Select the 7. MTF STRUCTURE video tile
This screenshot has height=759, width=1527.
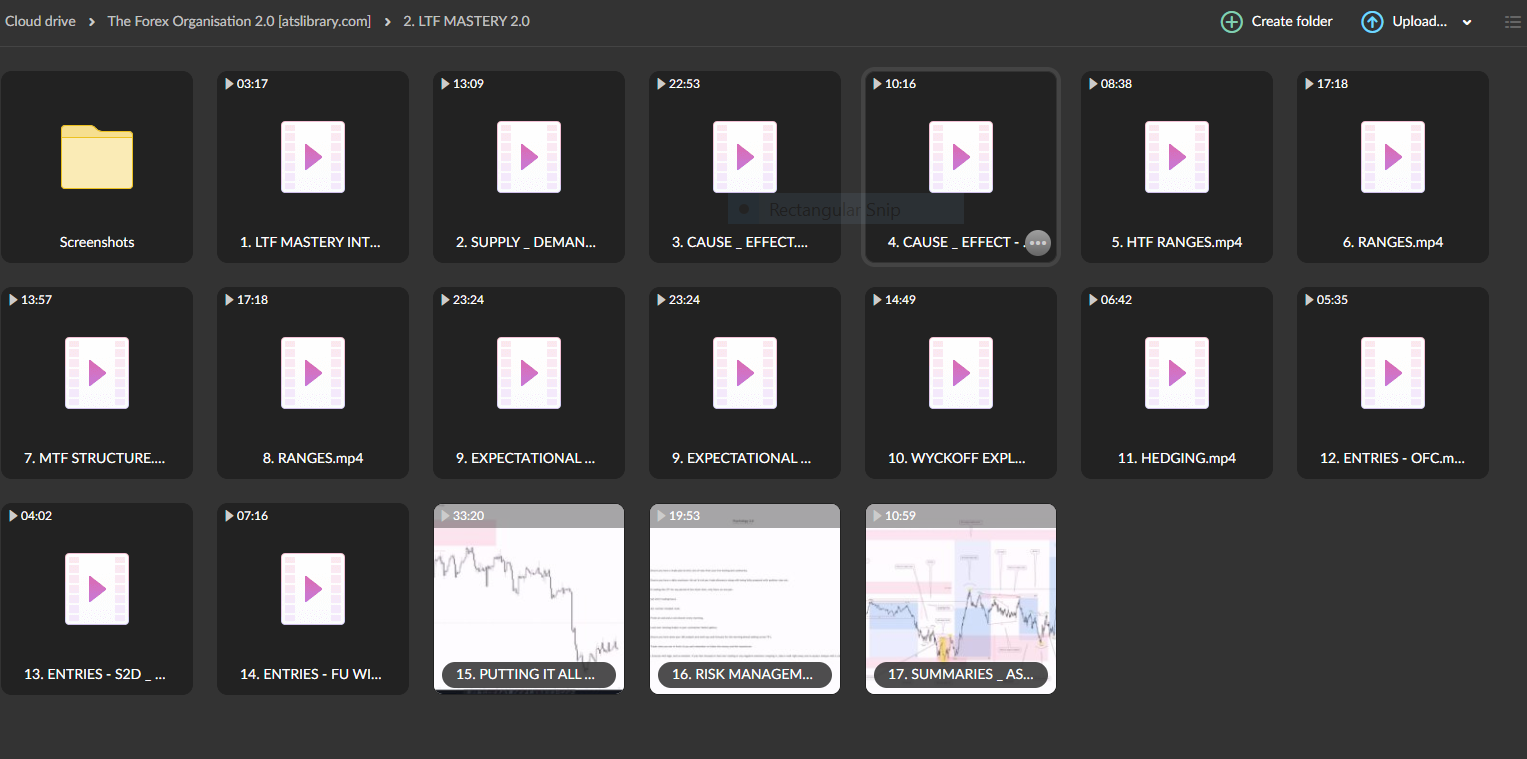point(97,382)
